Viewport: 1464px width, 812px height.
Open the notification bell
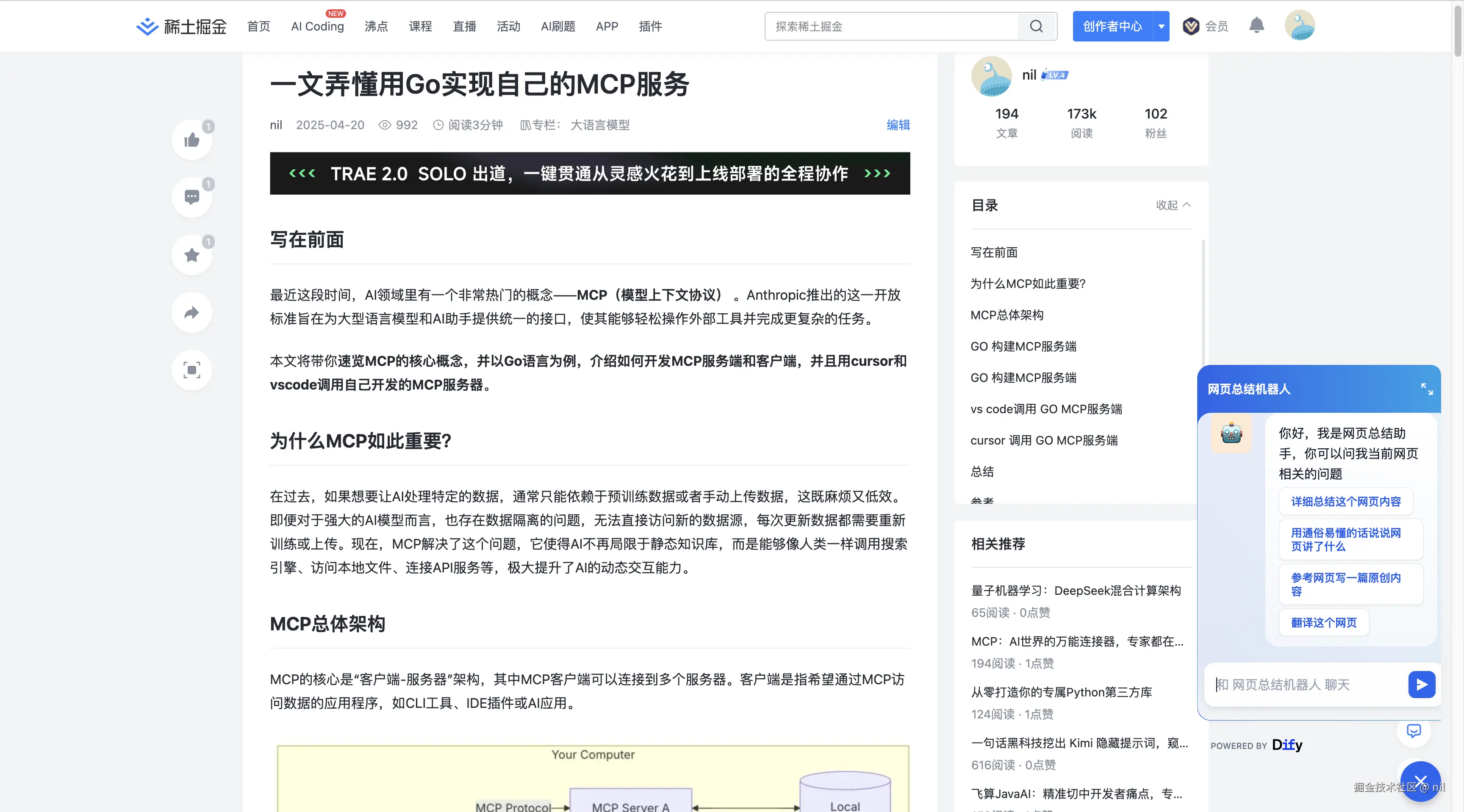(x=1256, y=25)
